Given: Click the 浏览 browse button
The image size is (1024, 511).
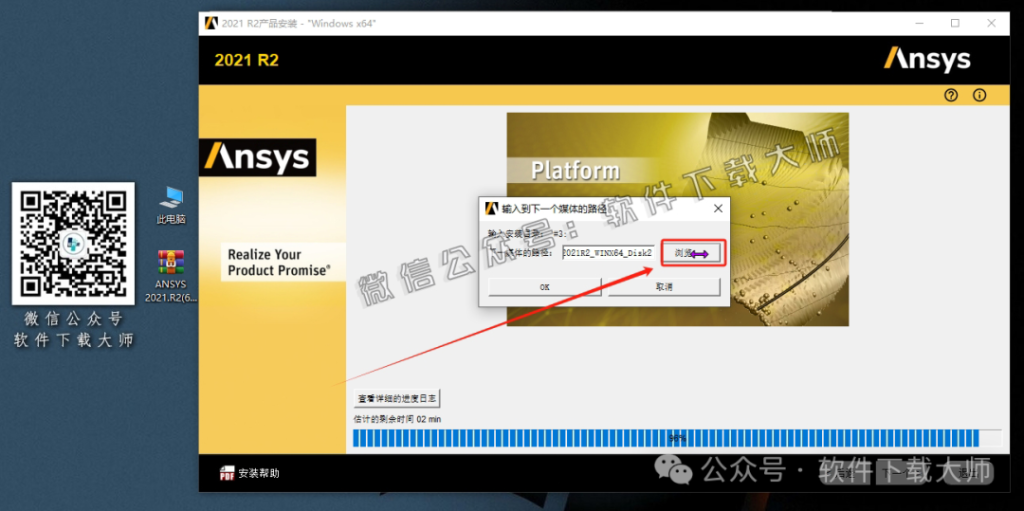Looking at the screenshot, I should (694, 253).
